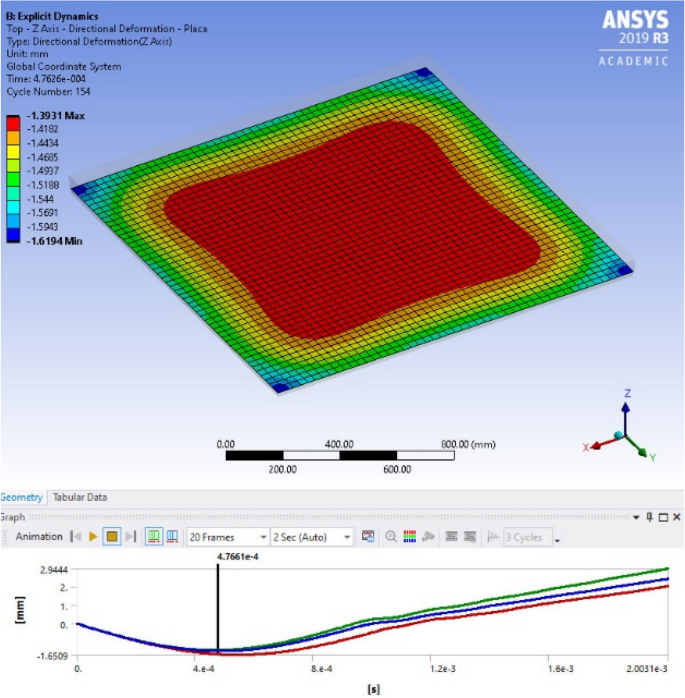Click the multicolor legend grid icon
Viewport: 685px width, 698px height.
409,536
